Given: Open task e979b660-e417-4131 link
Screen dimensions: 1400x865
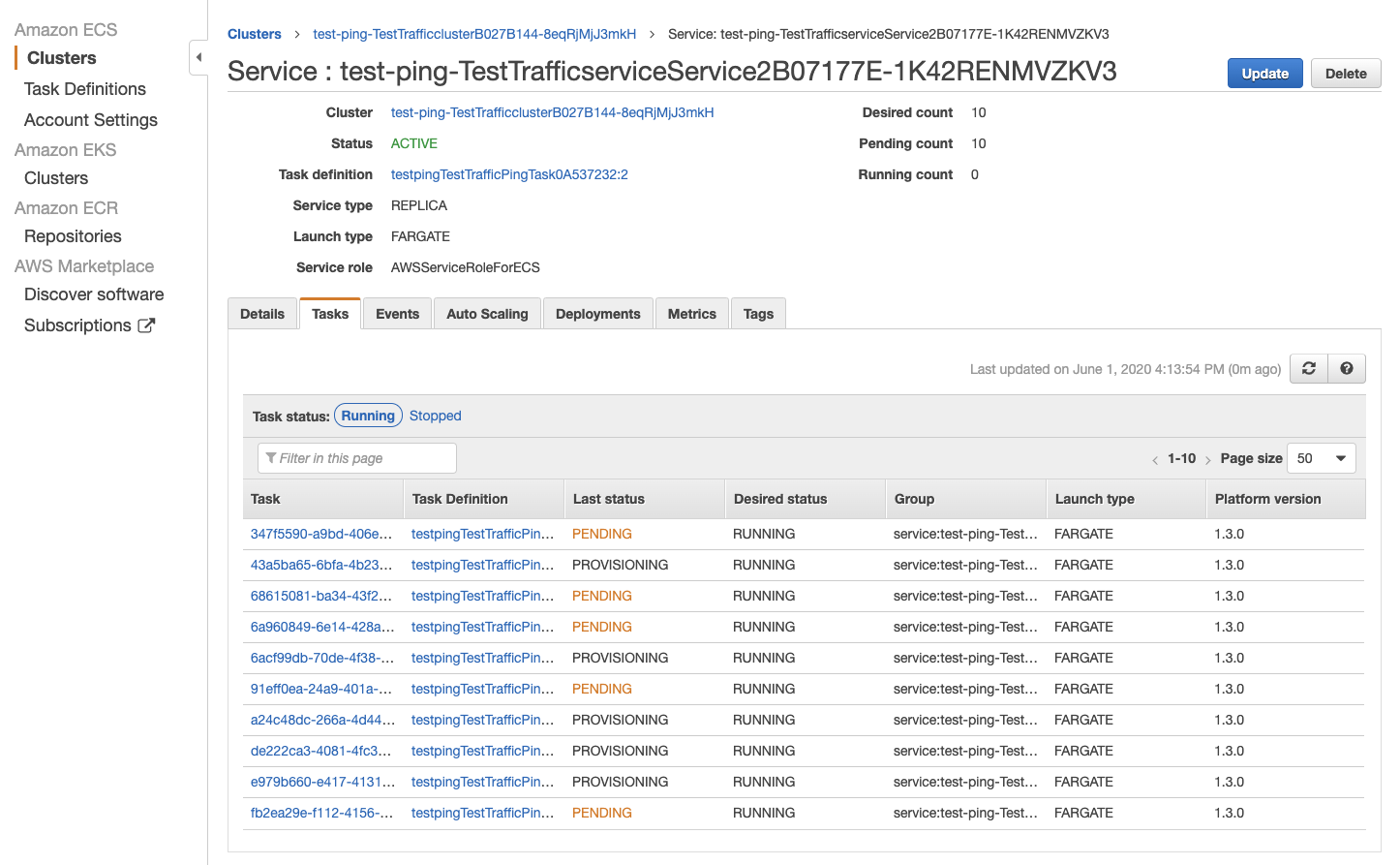Looking at the screenshot, I should pos(322,782).
